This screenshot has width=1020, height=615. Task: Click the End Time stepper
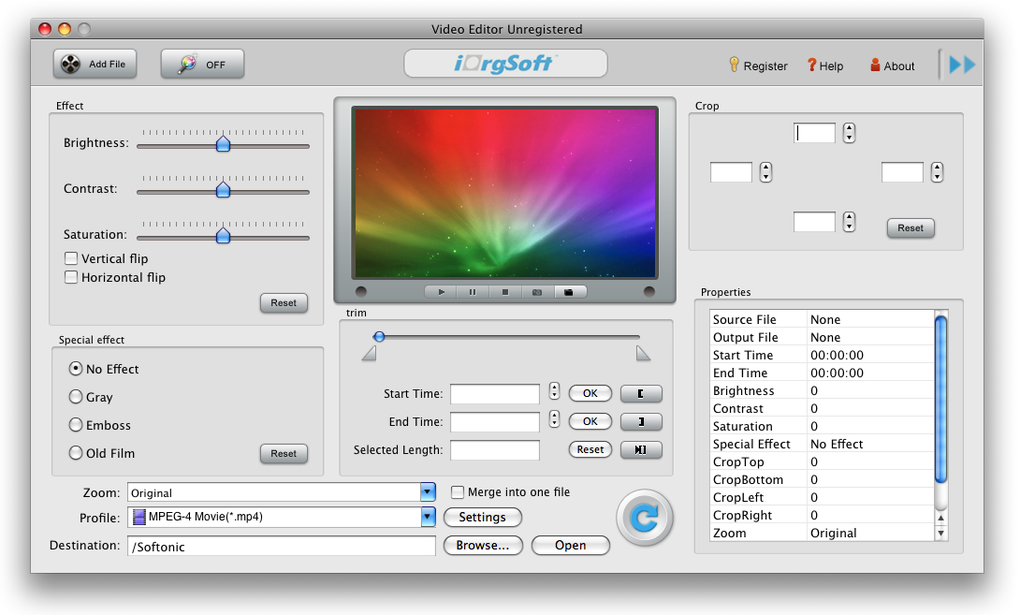pos(554,418)
